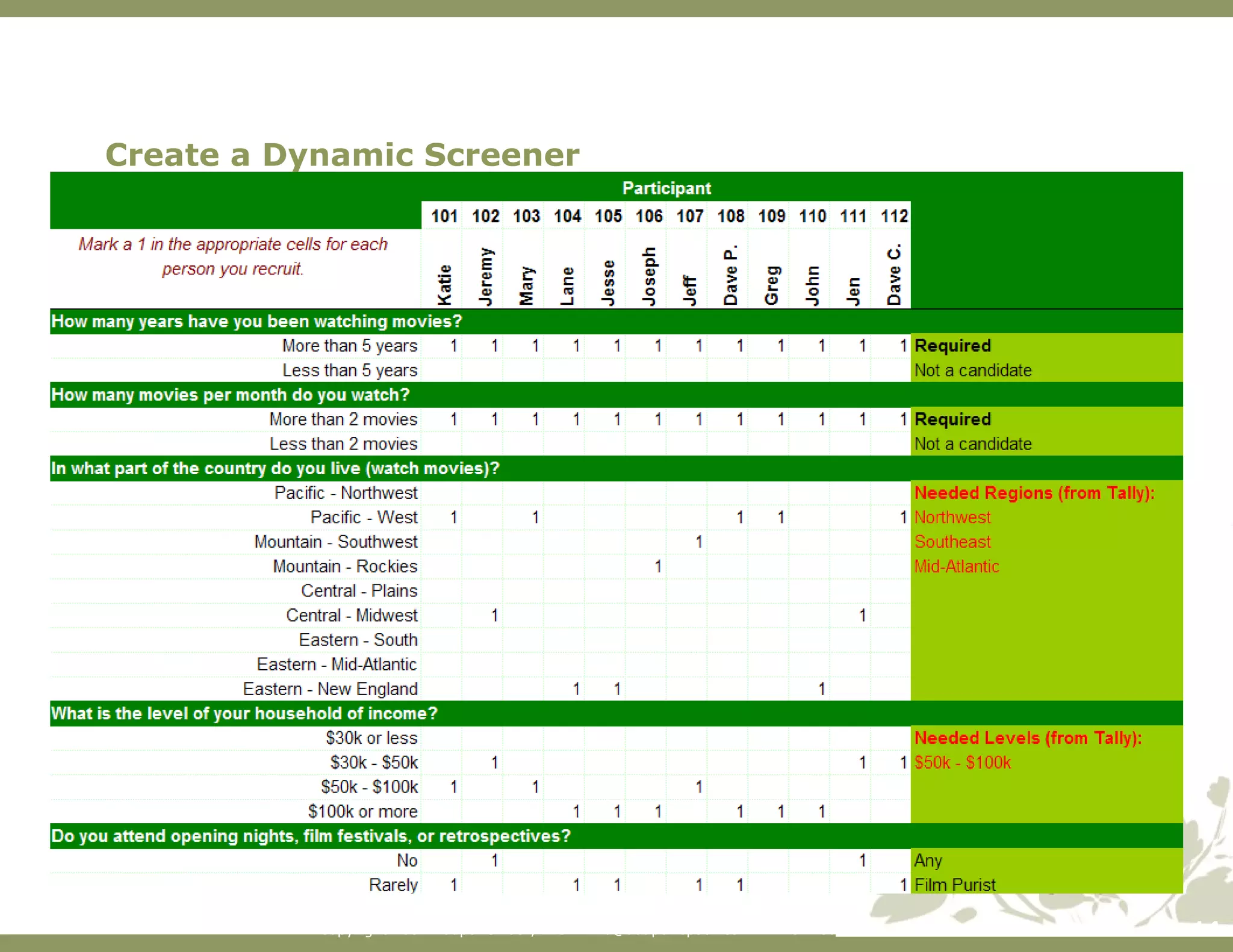Select the '$50k - $100k' income row label
The width and height of the screenshot is (1233, 952).
(369, 787)
